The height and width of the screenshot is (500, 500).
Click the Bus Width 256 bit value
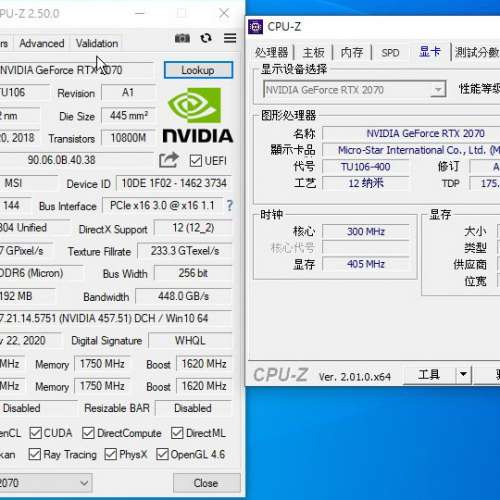pyautogui.click(x=193, y=273)
